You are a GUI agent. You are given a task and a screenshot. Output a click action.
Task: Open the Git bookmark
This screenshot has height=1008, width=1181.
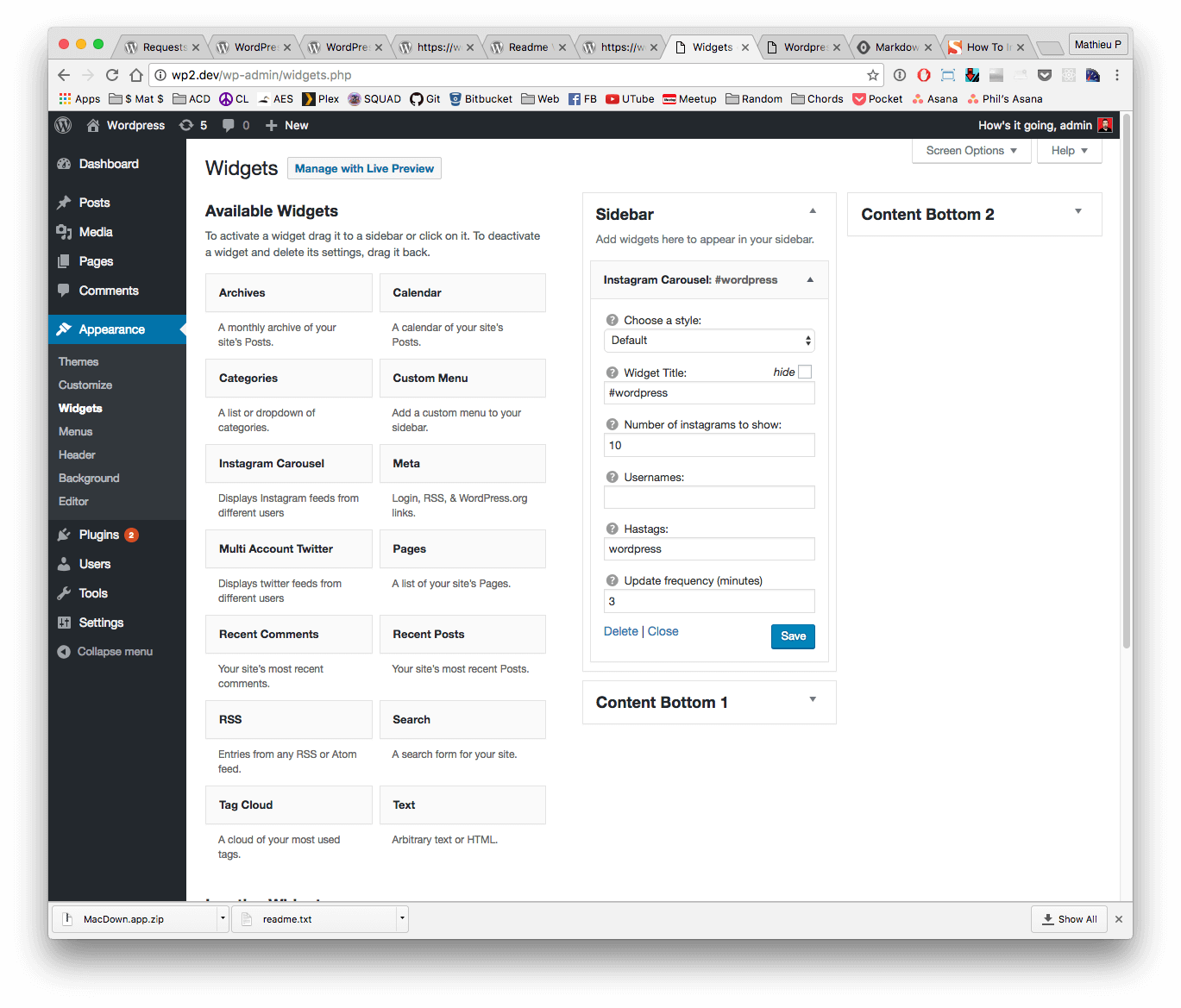pyautogui.click(x=425, y=99)
